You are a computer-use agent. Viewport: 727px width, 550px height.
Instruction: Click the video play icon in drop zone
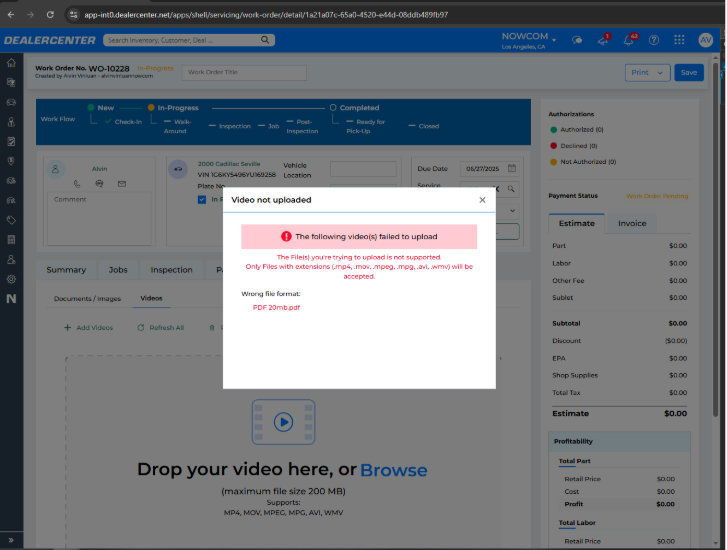coord(283,422)
